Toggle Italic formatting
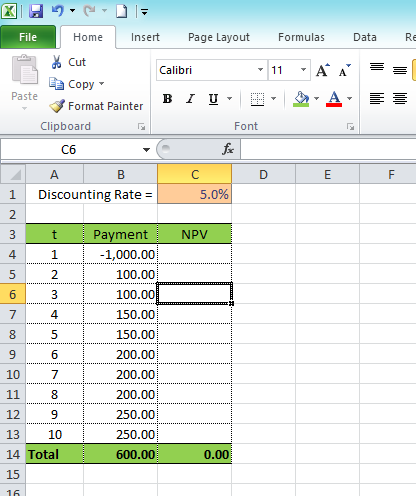Image resolution: width=416 pixels, height=496 pixels. click(x=190, y=99)
